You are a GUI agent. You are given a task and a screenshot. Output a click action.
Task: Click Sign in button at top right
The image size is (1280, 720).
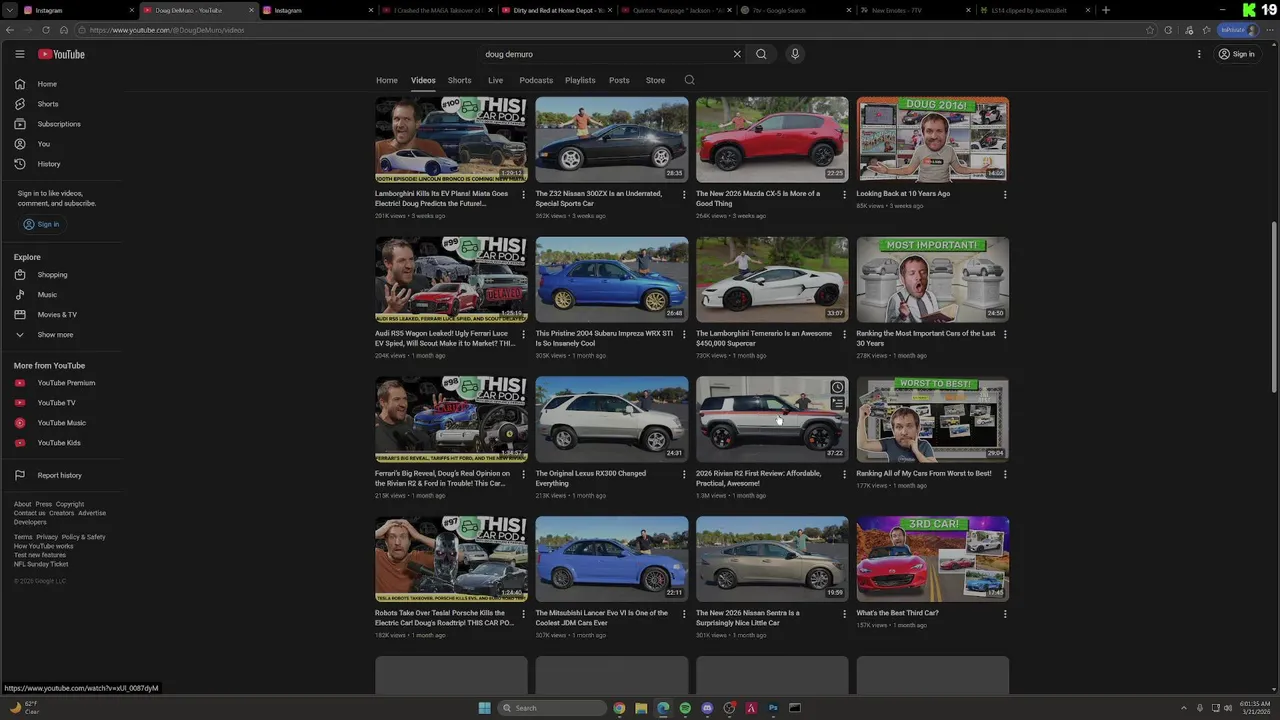coord(1236,54)
